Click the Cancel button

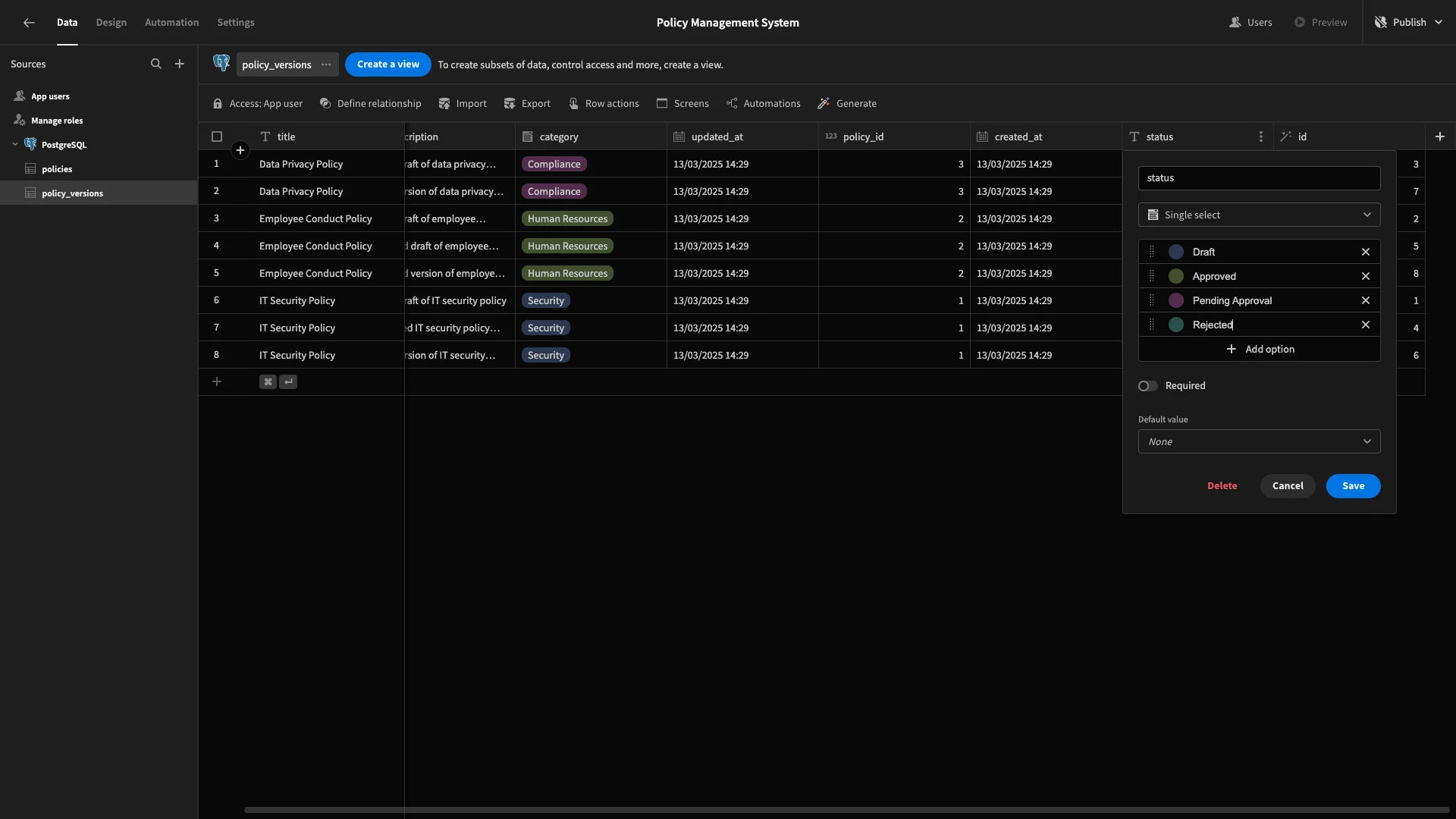tap(1288, 486)
